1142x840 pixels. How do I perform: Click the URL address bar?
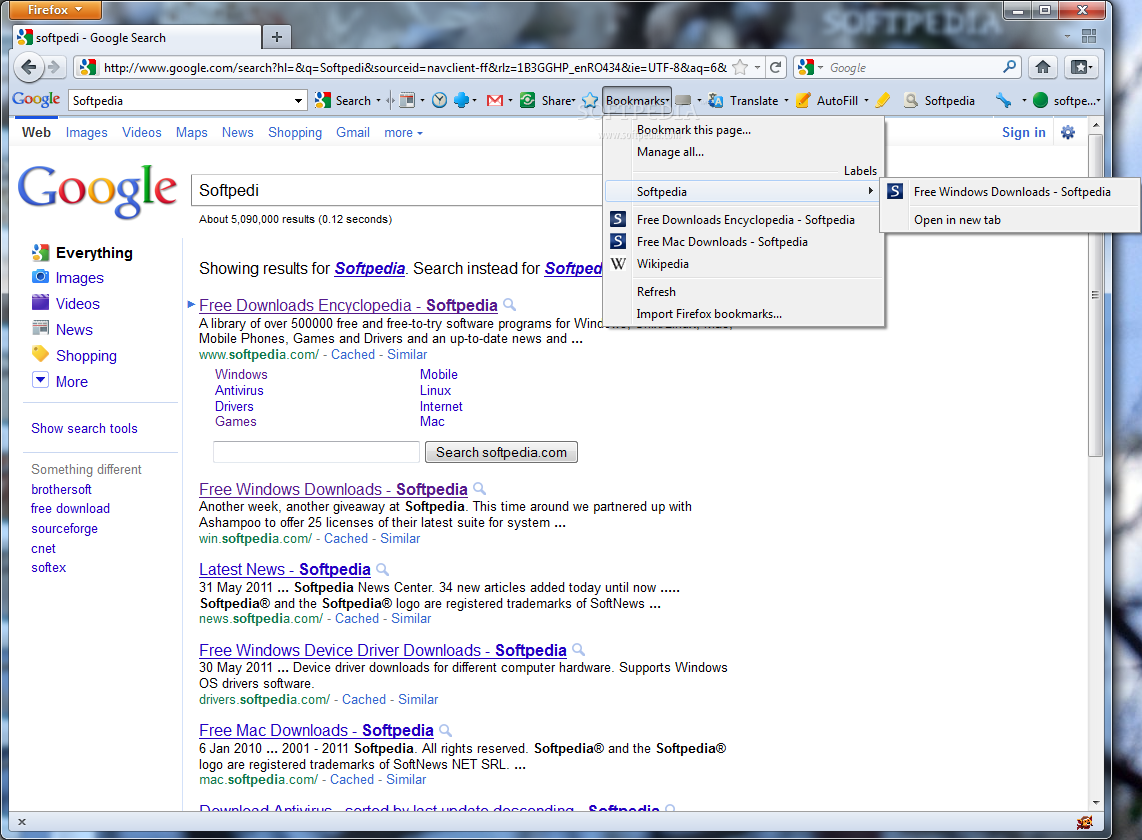click(413, 68)
